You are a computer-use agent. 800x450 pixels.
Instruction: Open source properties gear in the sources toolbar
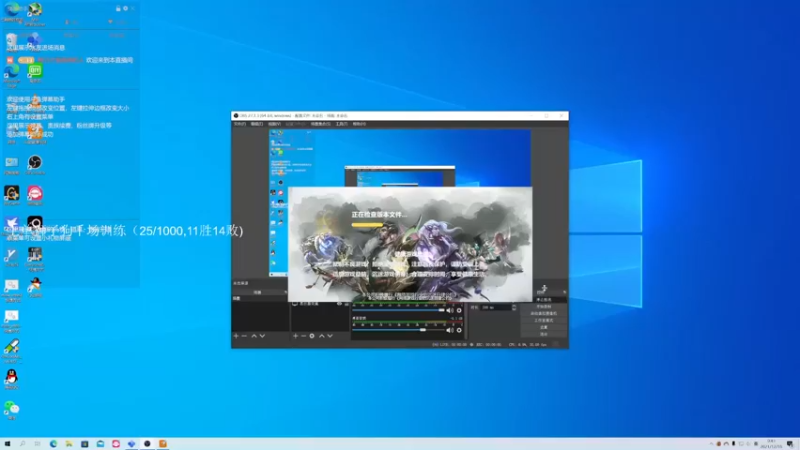312,336
